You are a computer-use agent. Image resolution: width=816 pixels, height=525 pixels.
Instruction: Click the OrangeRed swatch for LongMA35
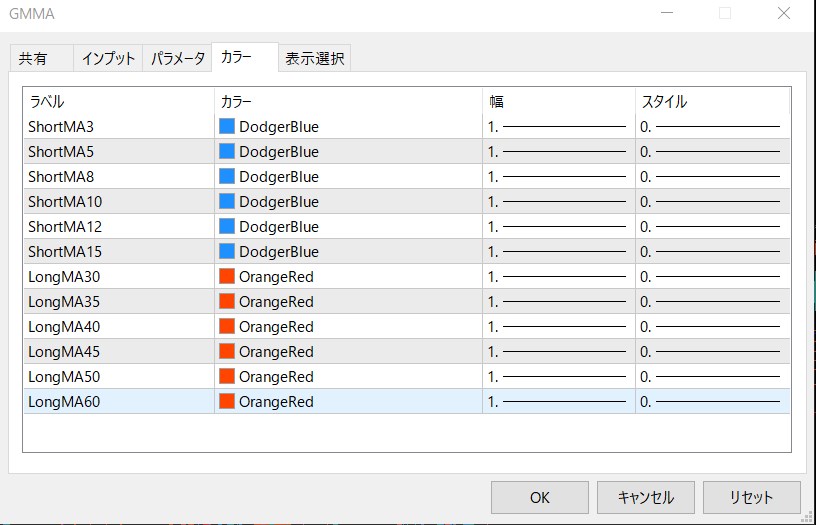coord(227,301)
